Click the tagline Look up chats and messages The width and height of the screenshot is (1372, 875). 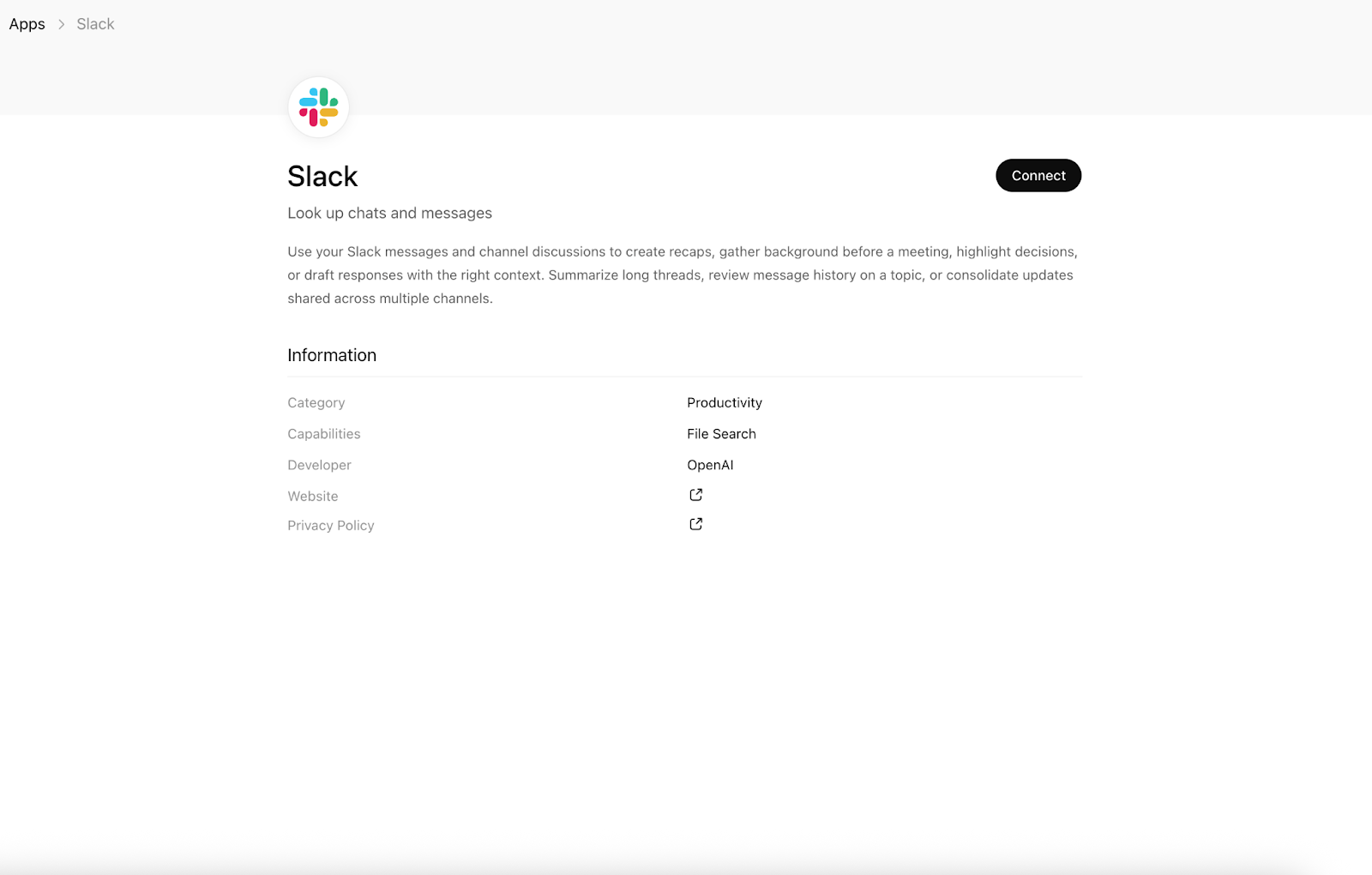click(x=390, y=213)
